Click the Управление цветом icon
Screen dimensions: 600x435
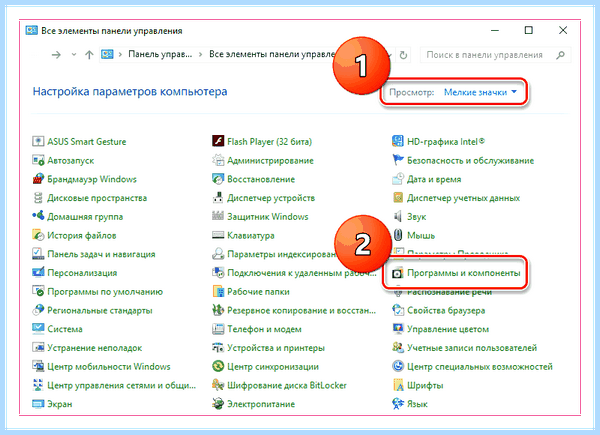coord(398,329)
